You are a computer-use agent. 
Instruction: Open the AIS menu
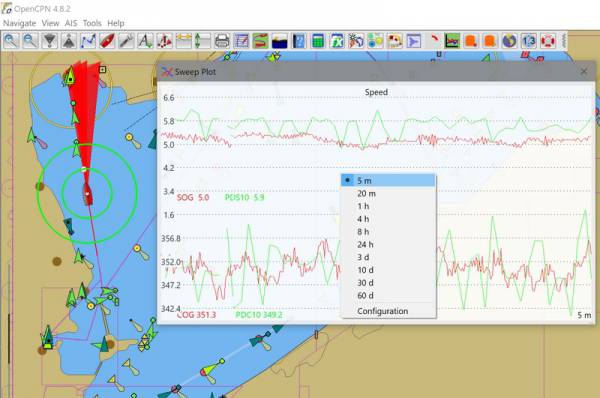[71, 23]
